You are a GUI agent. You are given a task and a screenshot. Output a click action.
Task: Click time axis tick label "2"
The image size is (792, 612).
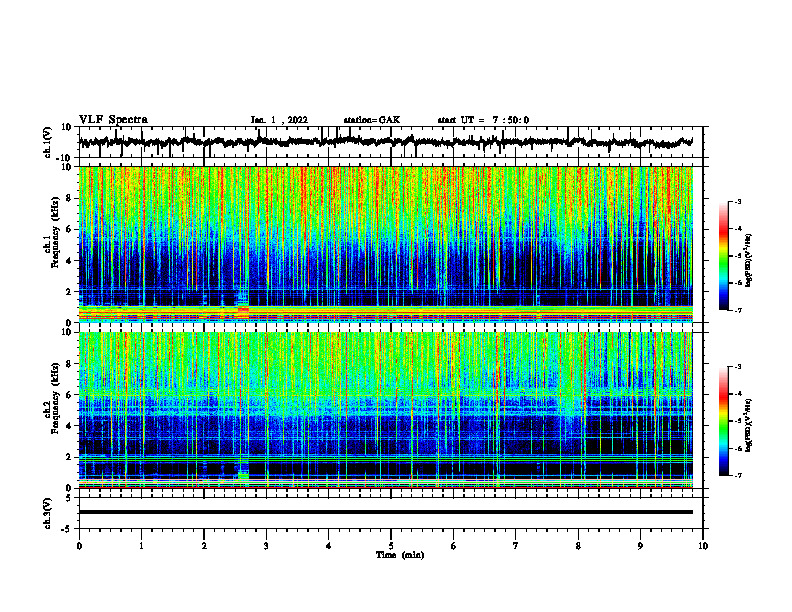coord(204,546)
